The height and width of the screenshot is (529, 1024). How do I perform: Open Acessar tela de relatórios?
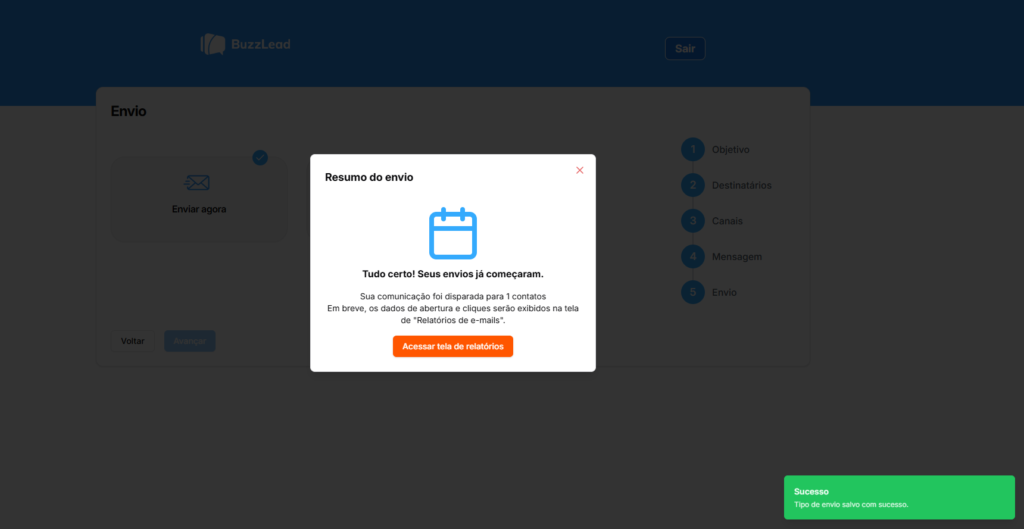[453, 346]
